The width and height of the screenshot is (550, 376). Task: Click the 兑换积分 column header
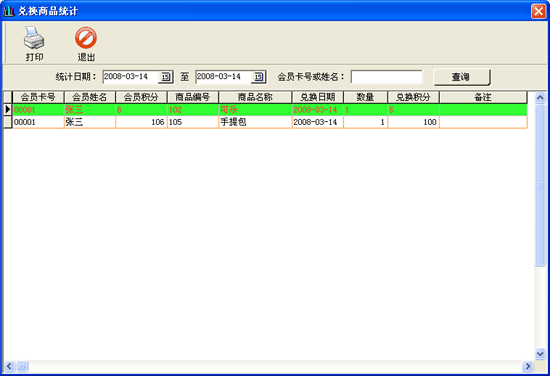(413, 97)
